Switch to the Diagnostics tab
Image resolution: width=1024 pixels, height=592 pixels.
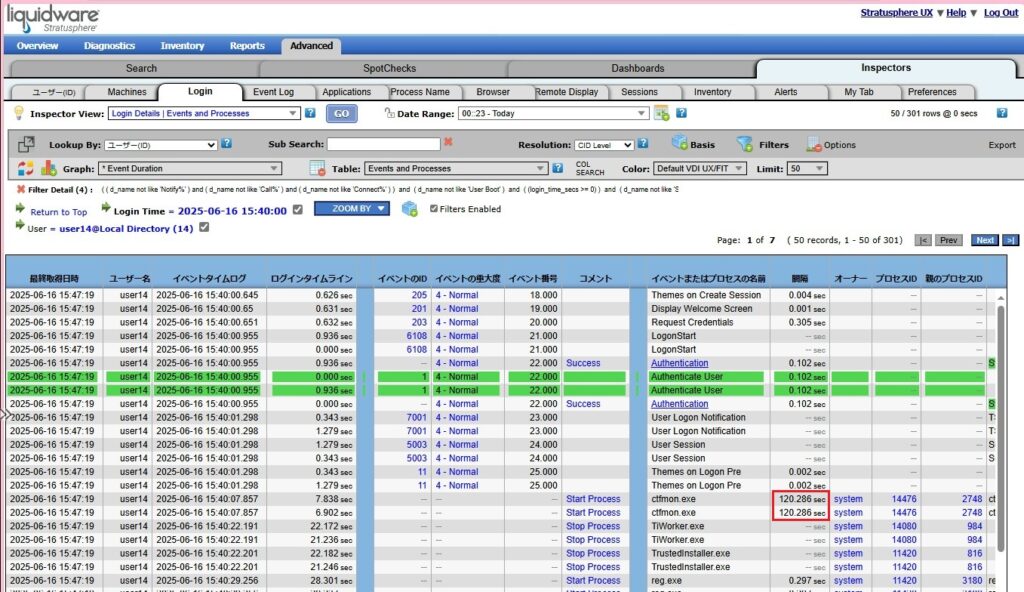pyautogui.click(x=109, y=46)
